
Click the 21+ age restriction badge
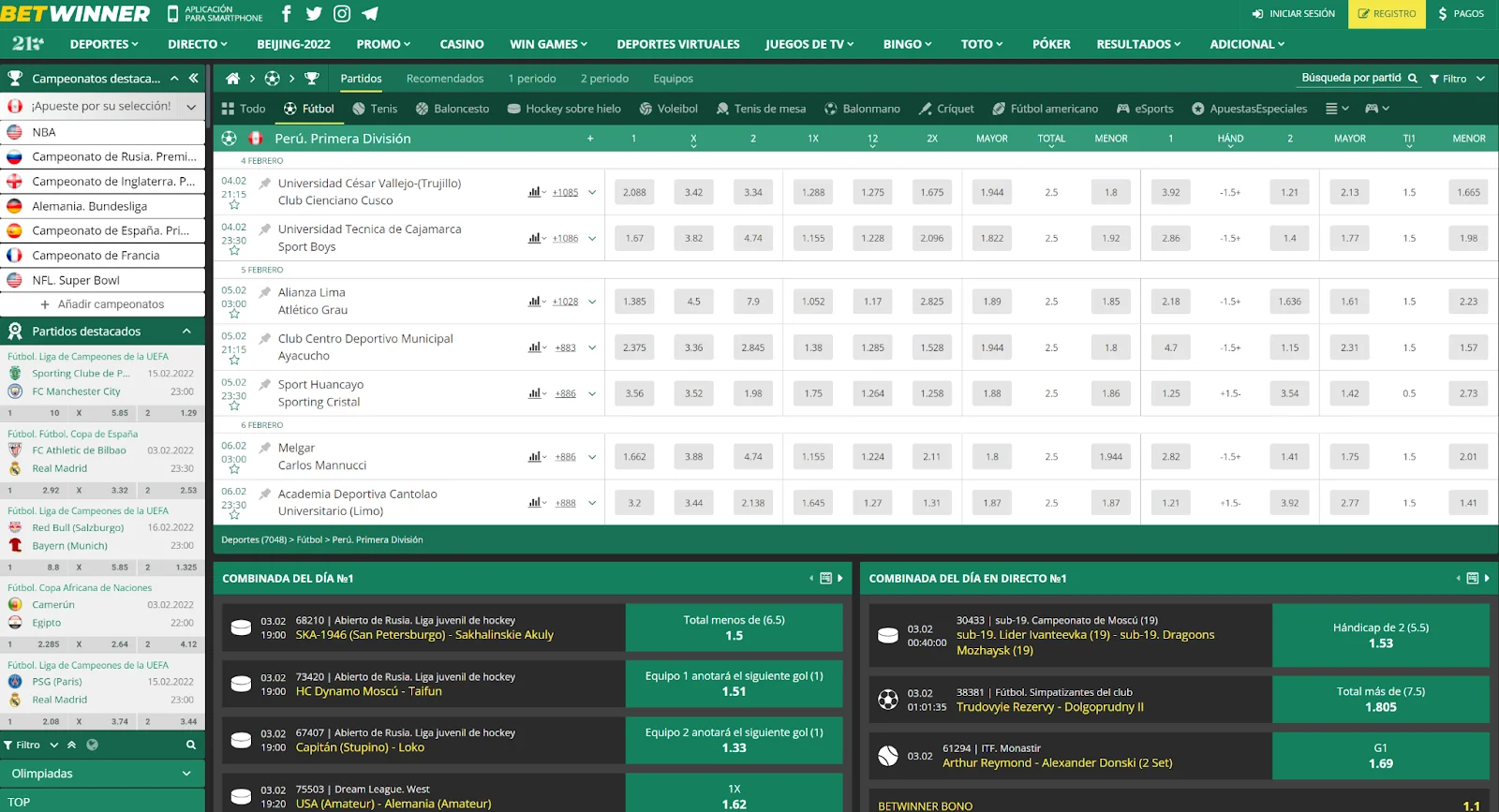click(x=28, y=43)
